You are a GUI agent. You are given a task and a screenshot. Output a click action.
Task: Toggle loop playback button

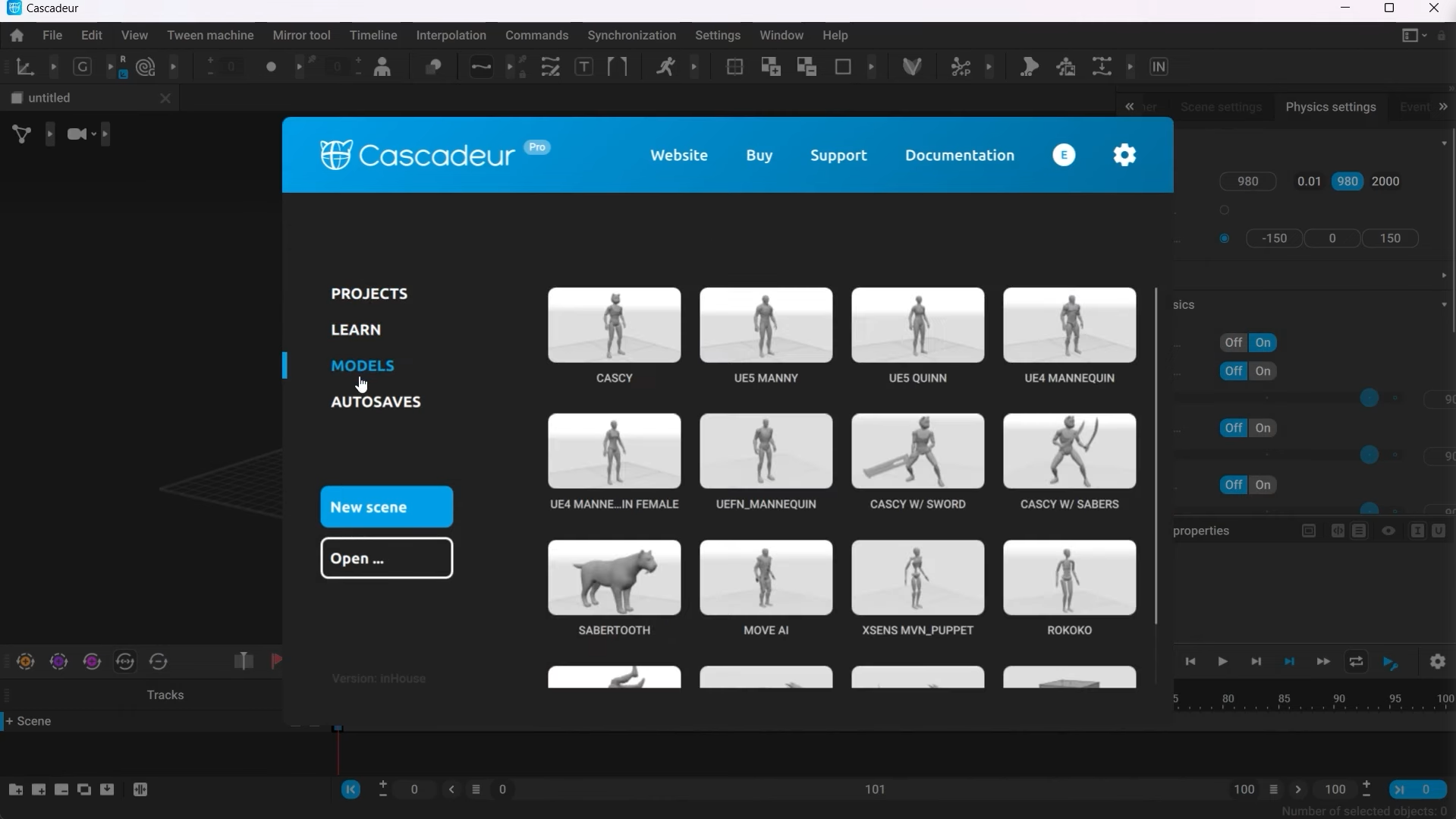1356,662
